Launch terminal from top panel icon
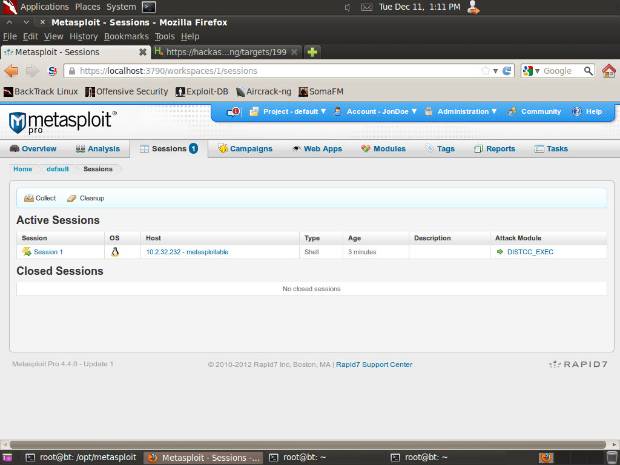 point(148,7)
